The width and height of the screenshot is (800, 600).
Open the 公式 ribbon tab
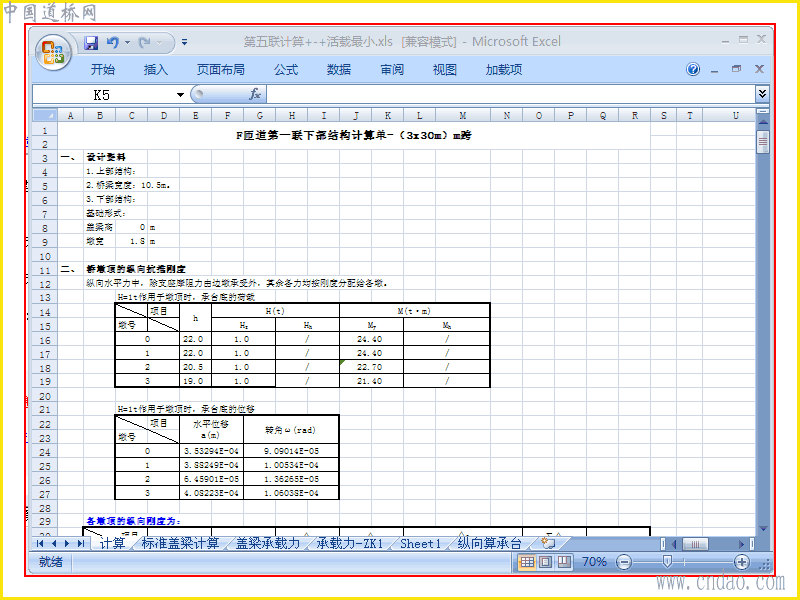click(286, 69)
